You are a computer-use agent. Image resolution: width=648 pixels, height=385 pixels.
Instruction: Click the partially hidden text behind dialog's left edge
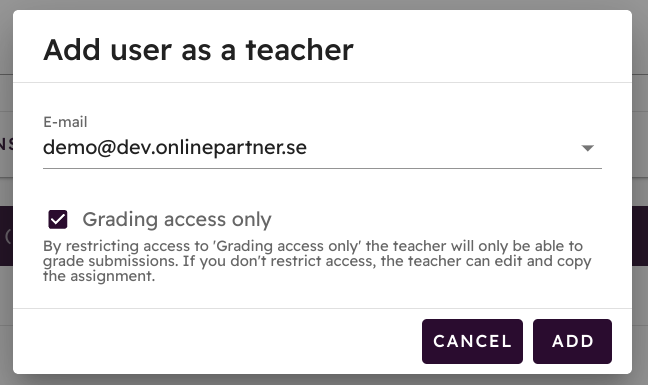(x=6, y=144)
